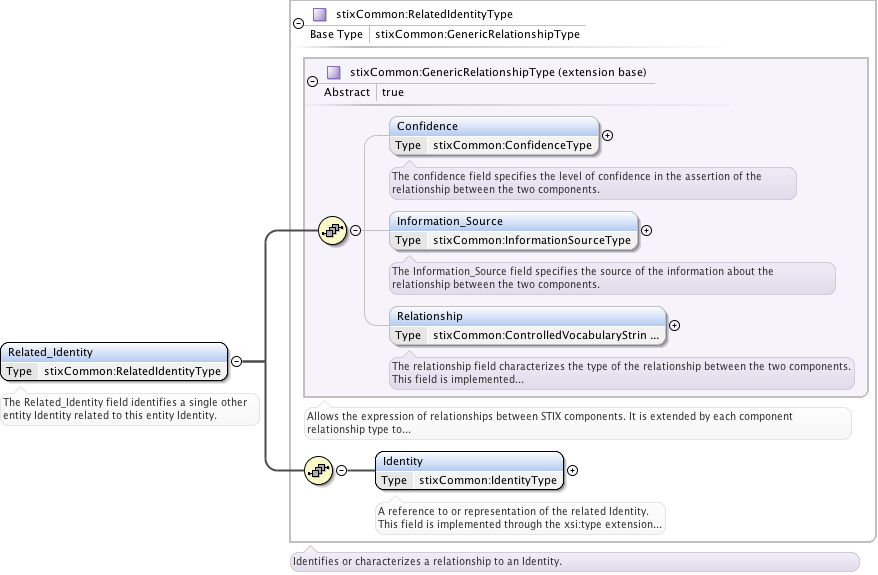Click the stixCommon:GenericRelationshipType base type value
The height and width of the screenshot is (575, 878).
click(x=477, y=34)
